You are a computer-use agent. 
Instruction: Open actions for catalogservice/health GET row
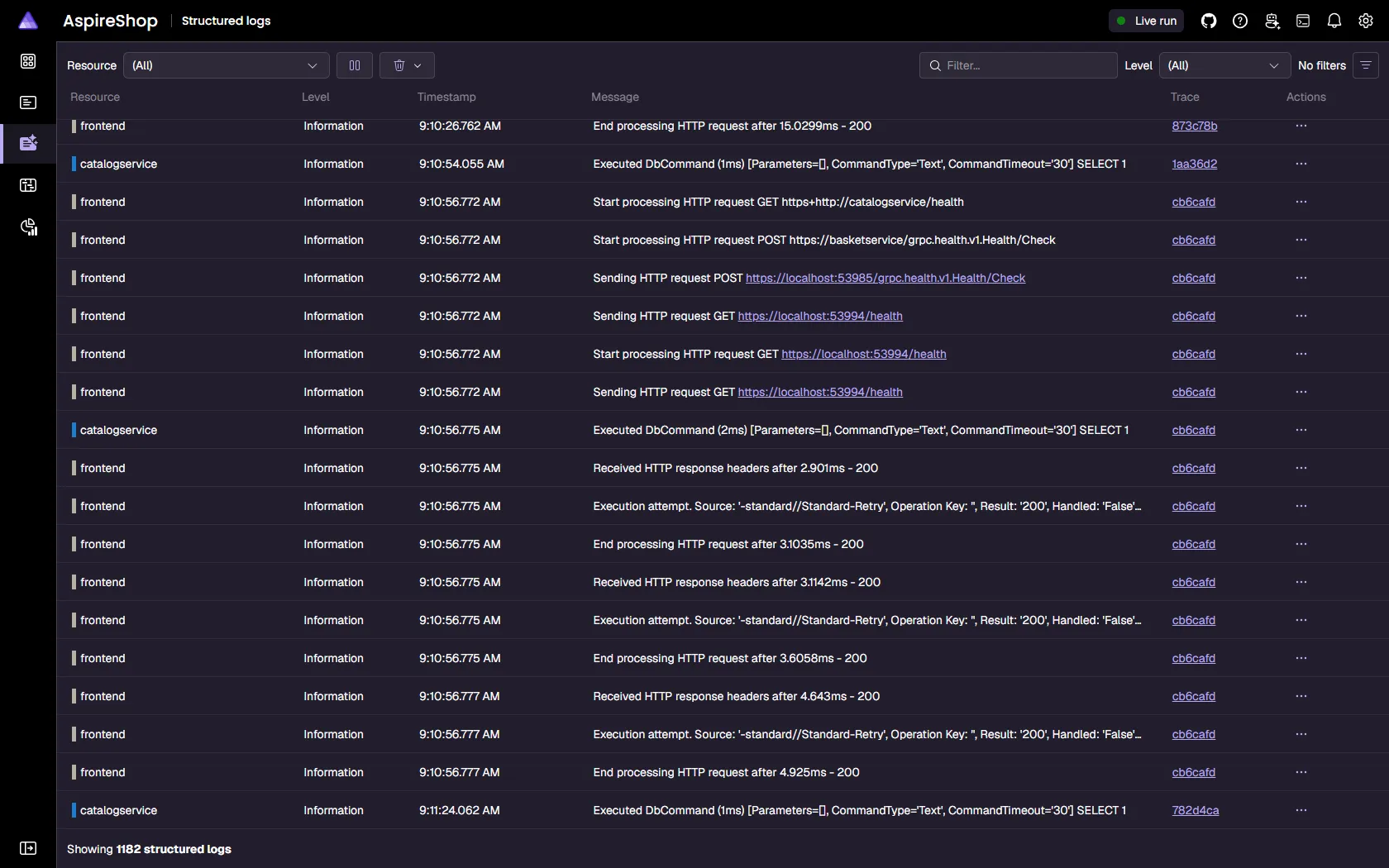click(1301, 202)
